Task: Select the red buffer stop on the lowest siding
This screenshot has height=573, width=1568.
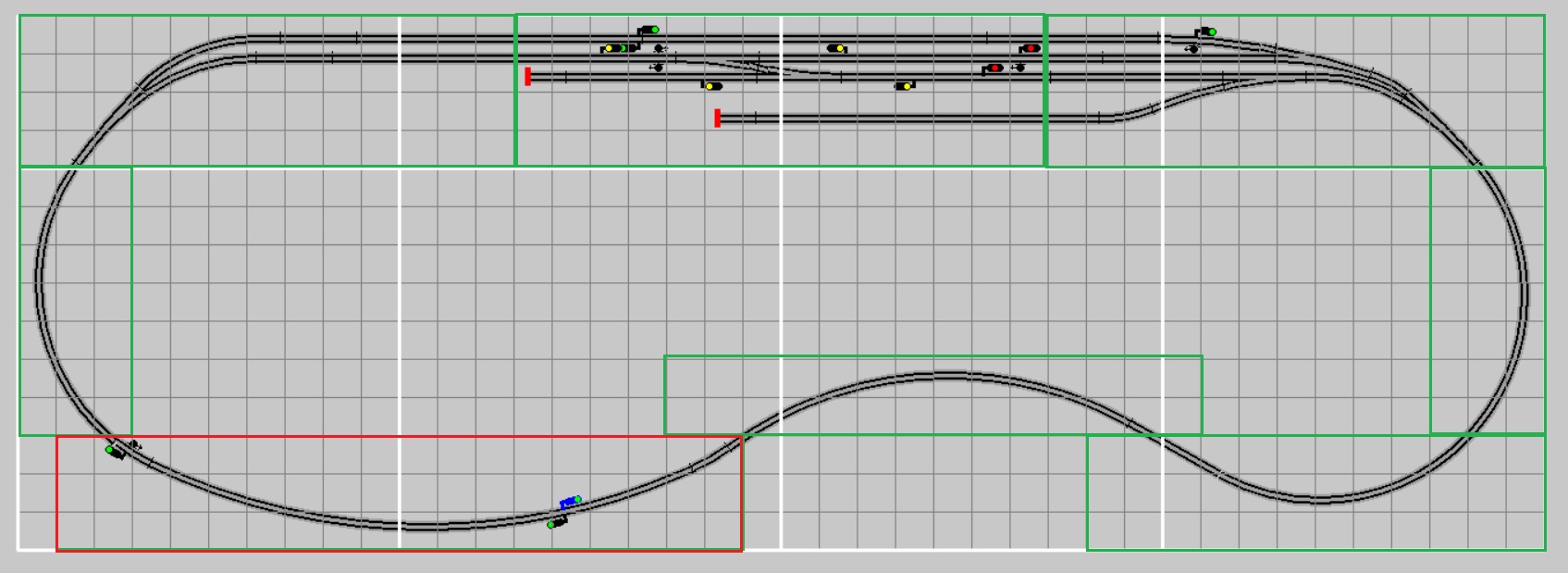Action: pos(717,118)
